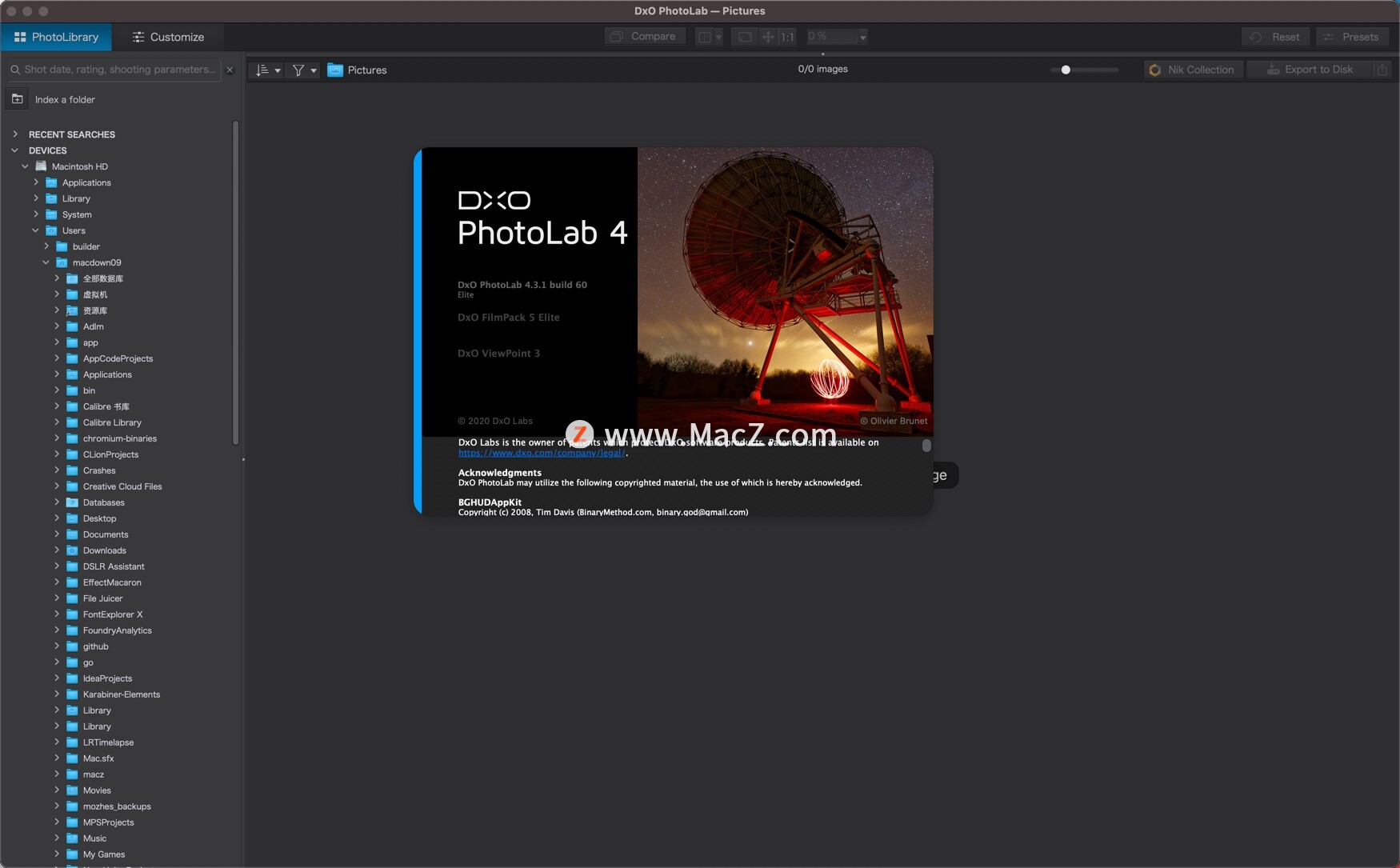
Task: Select the Documents folder
Action: pos(106,534)
